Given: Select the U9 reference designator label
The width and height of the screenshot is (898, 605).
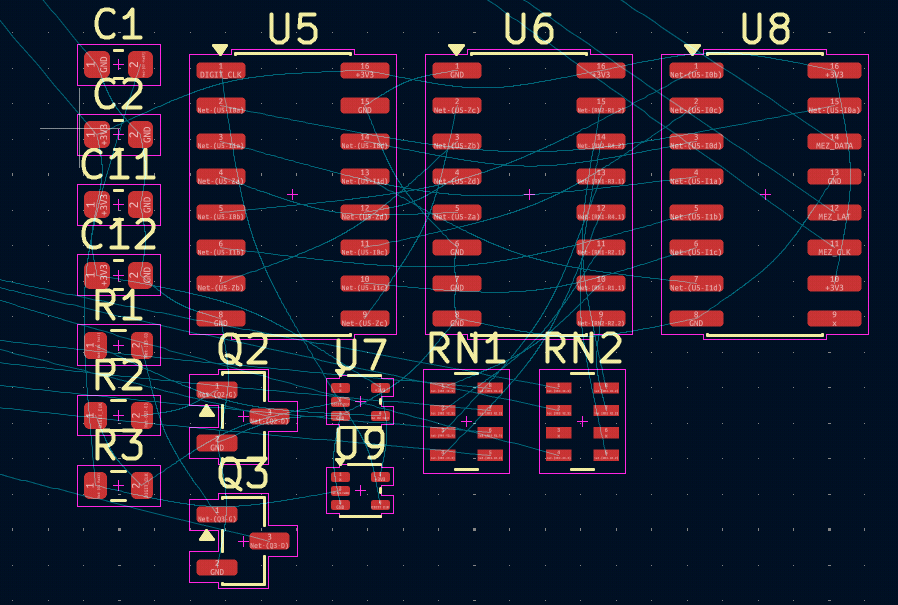Looking at the screenshot, I should (360, 444).
